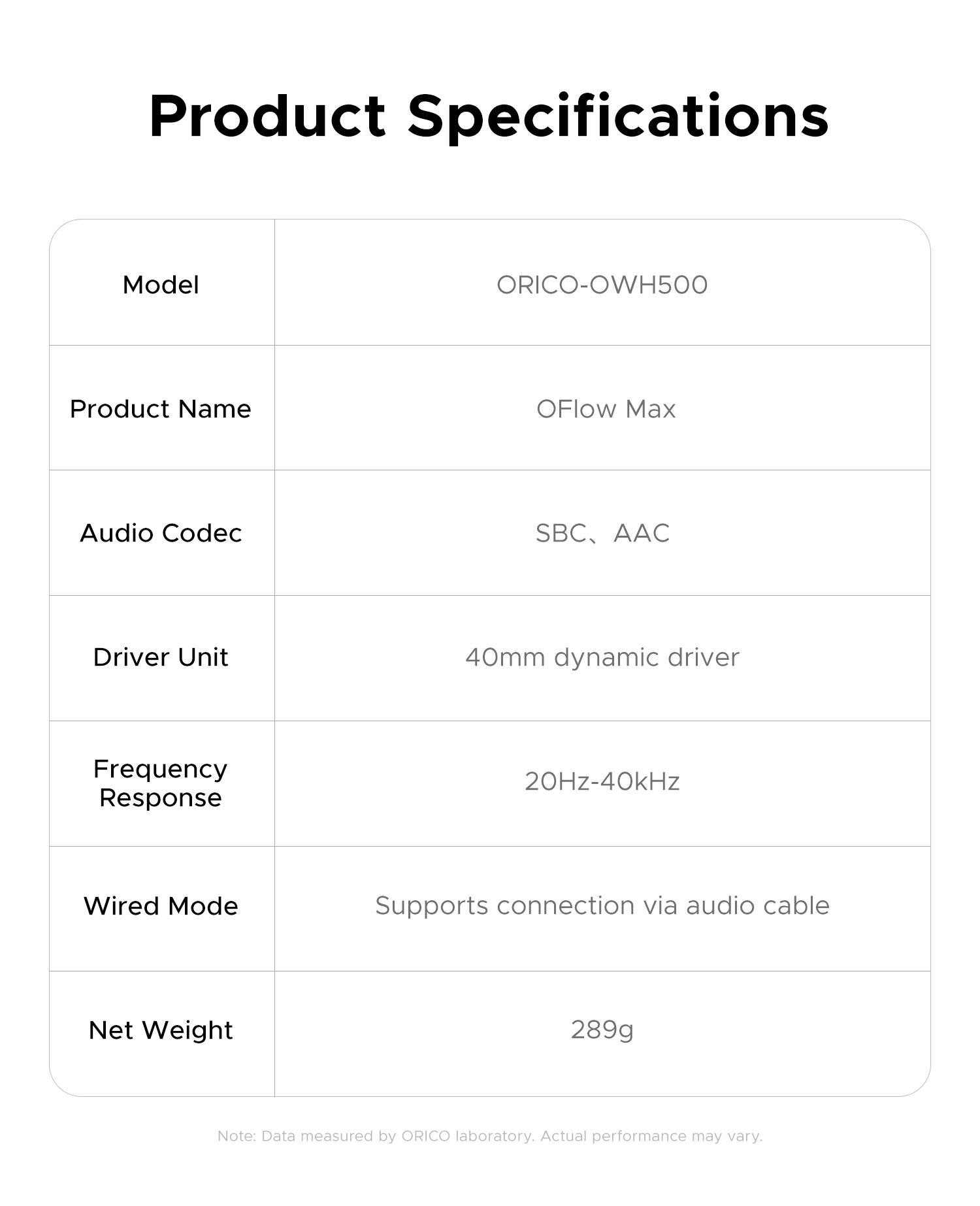Click the word Response in label
Image resolution: width=980 pixels, height=1206 pixels.
161,798
